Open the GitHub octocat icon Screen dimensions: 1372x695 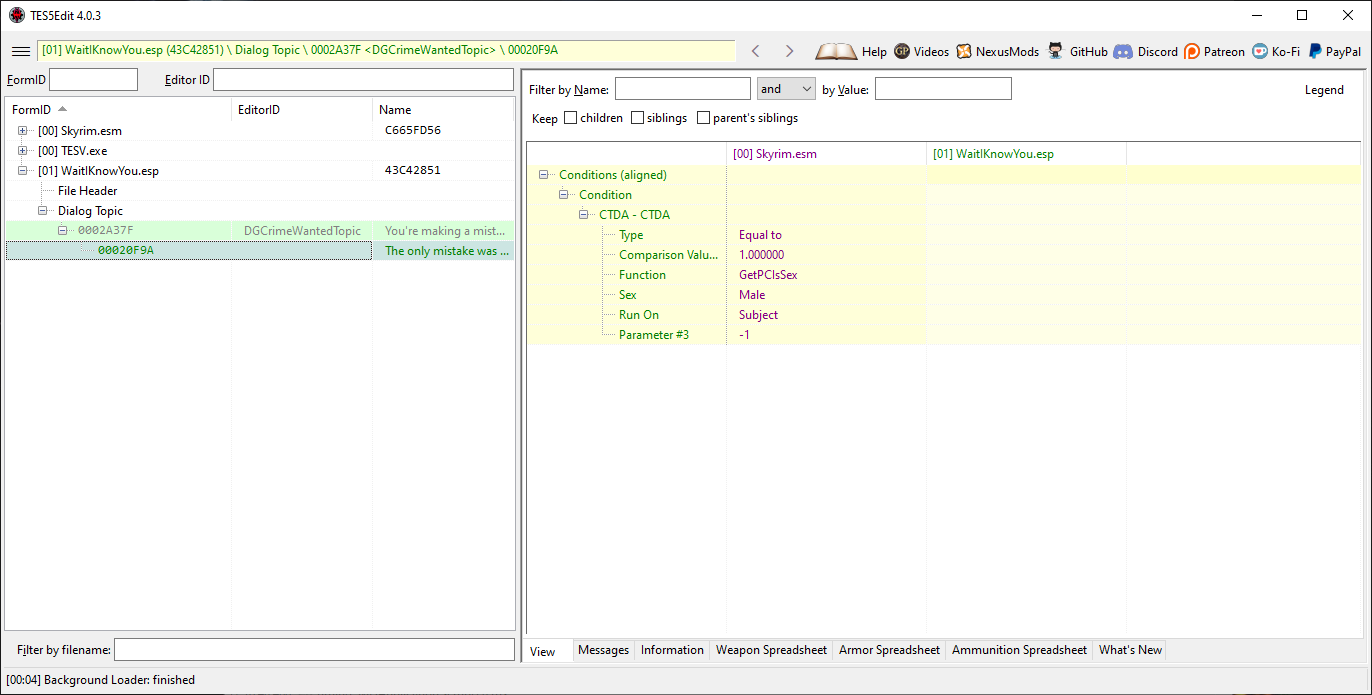pyautogui.click(x=1056, y=51)
